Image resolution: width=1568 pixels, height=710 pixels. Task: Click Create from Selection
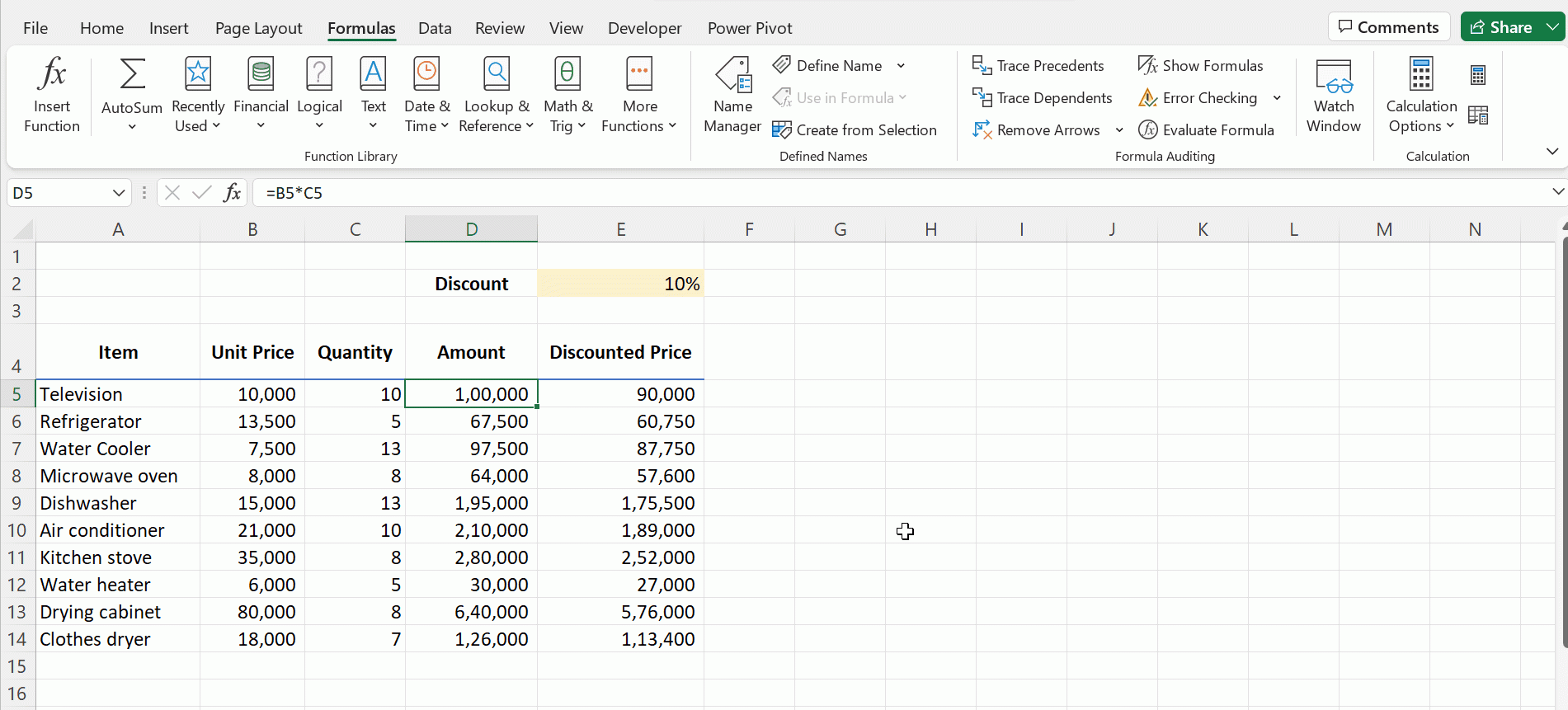[855, 130]
